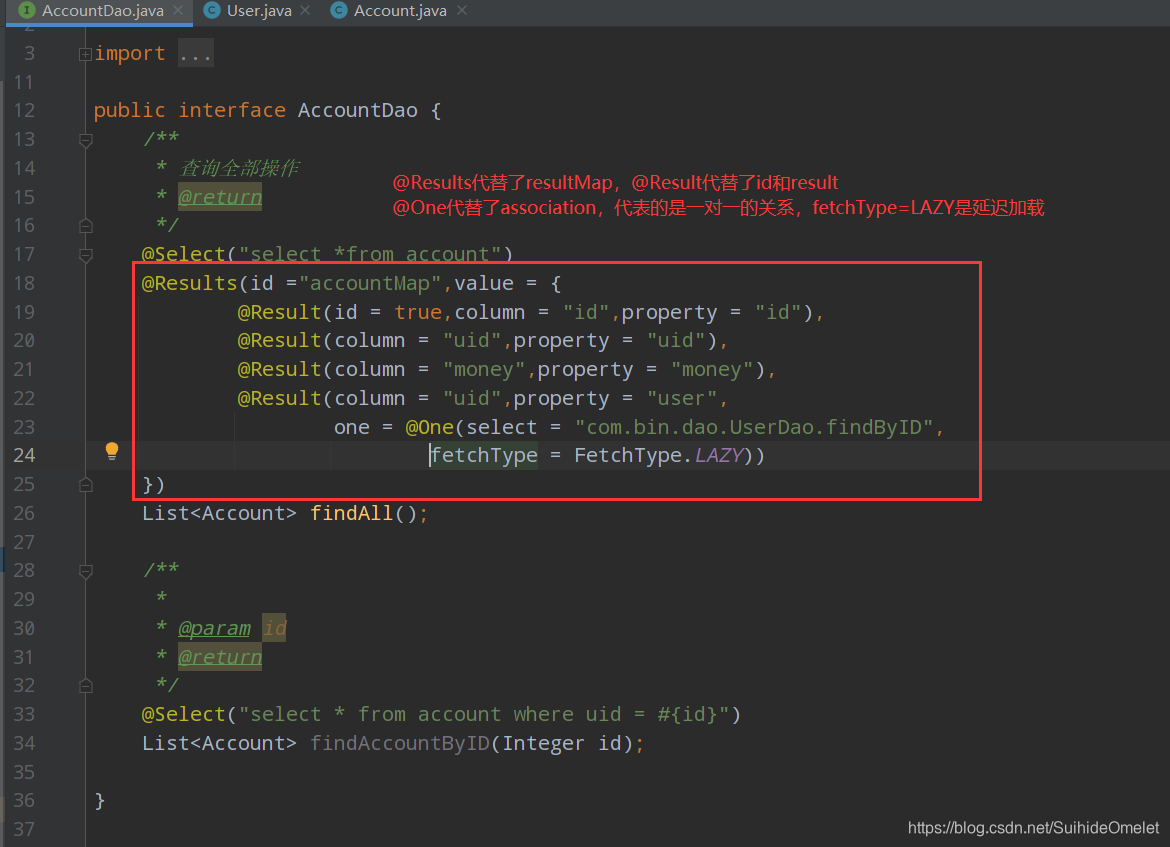Expand the folded import block
The height and width of the screenshot is (847, 1170).
85,54
